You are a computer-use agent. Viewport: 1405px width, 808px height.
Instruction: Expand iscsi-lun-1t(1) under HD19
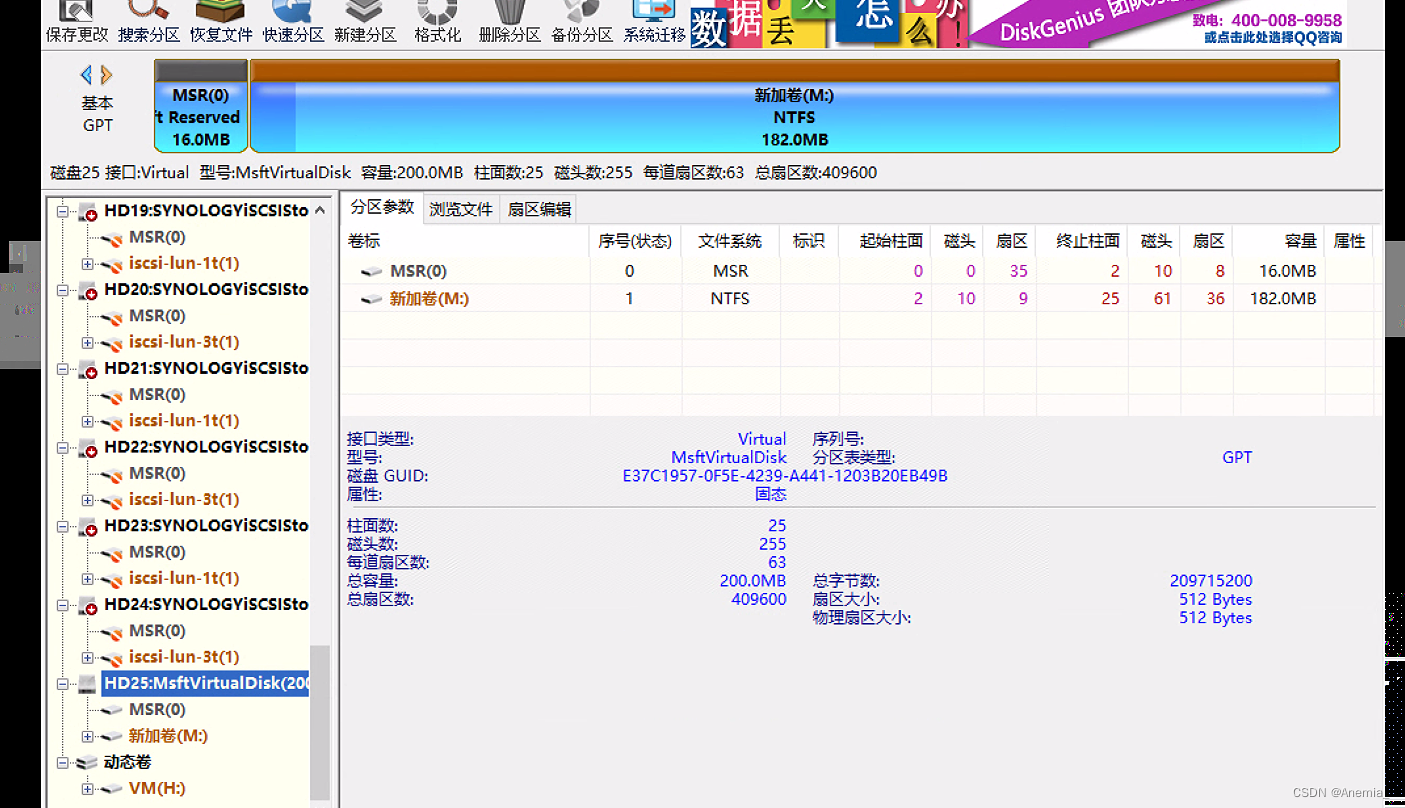88,264
